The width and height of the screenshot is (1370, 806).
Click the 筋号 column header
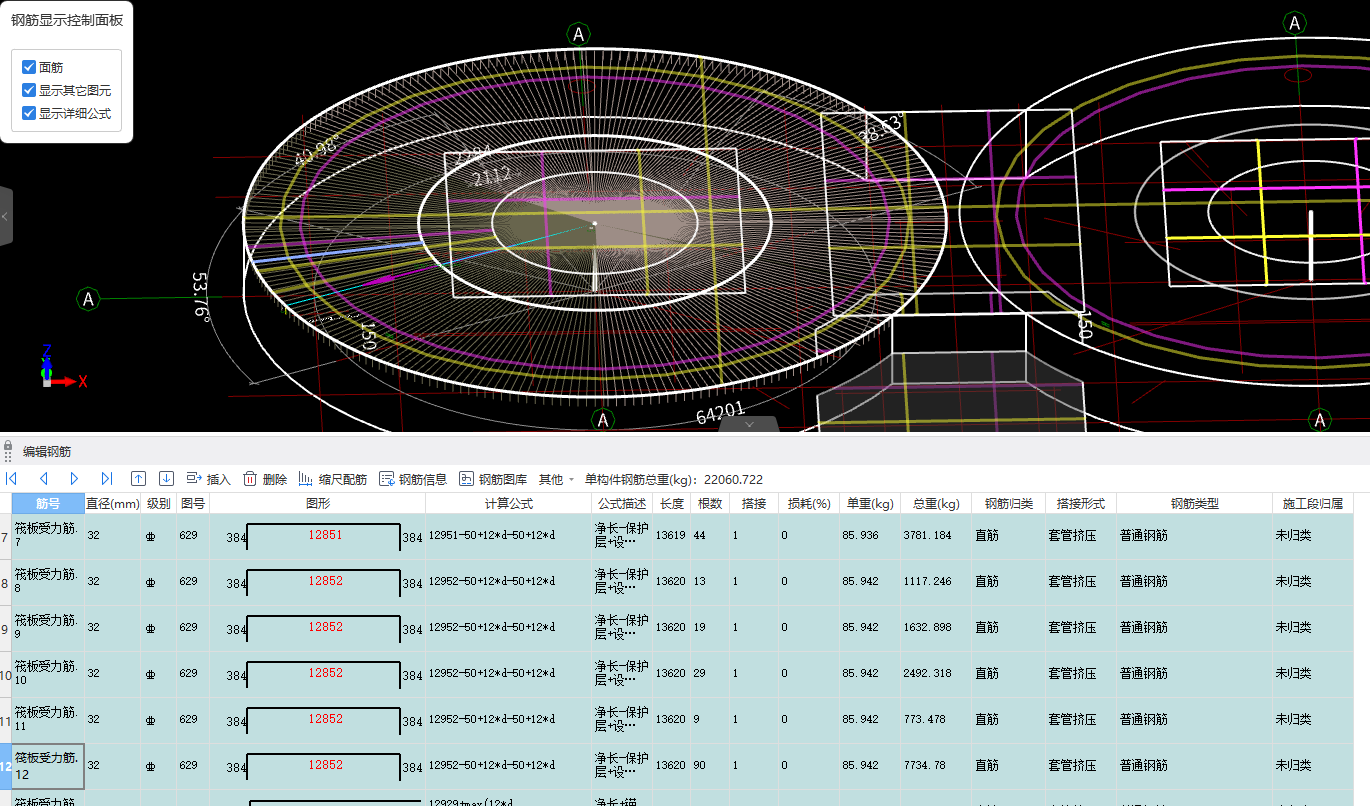[x=48, y=504]
